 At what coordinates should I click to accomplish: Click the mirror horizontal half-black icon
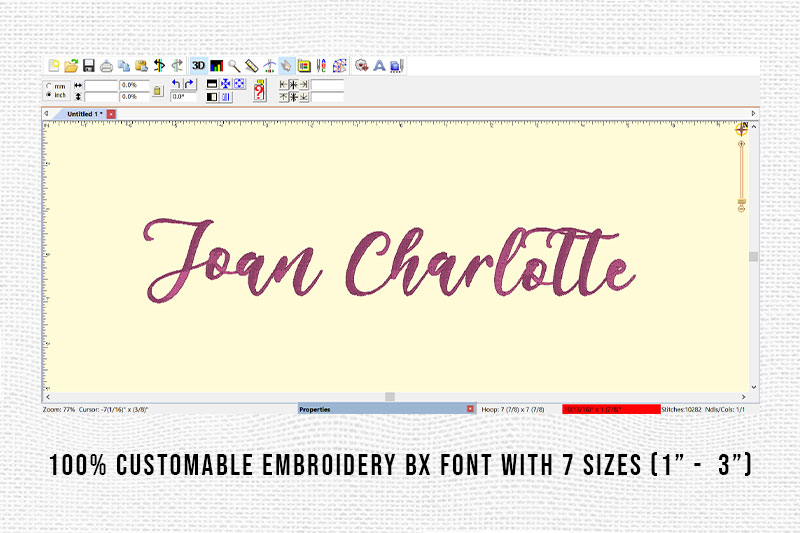tap(212, 96)
